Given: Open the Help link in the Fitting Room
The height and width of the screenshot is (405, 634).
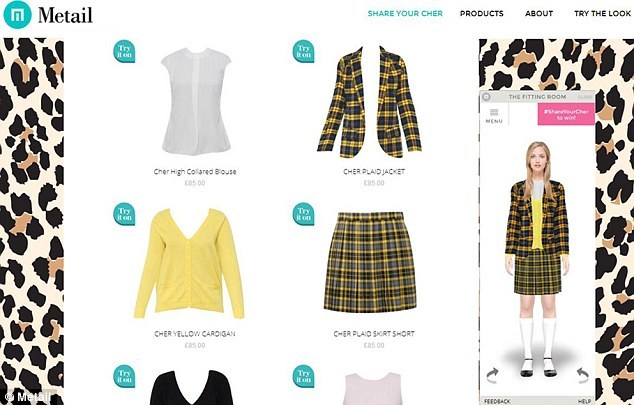Looking at the screenshot, I should coord(584,401).
